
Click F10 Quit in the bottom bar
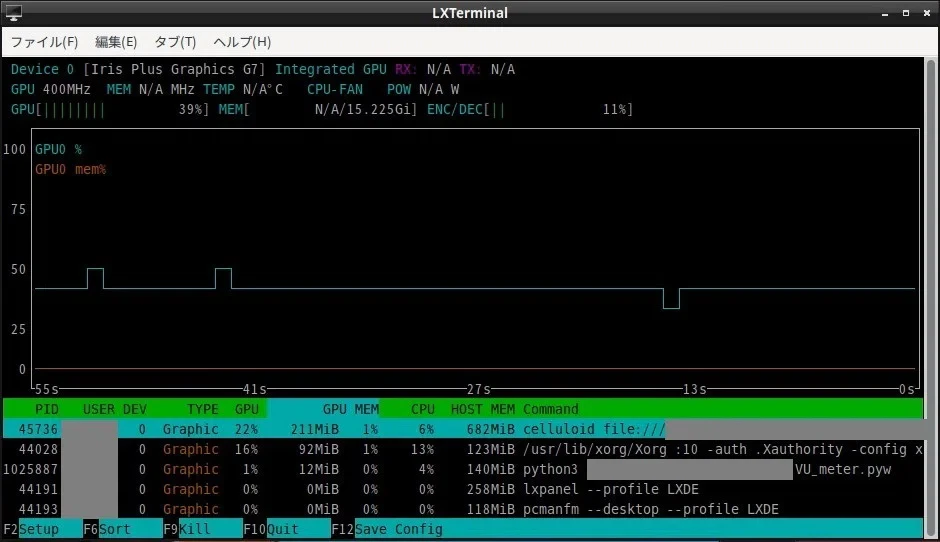point(287,529)
